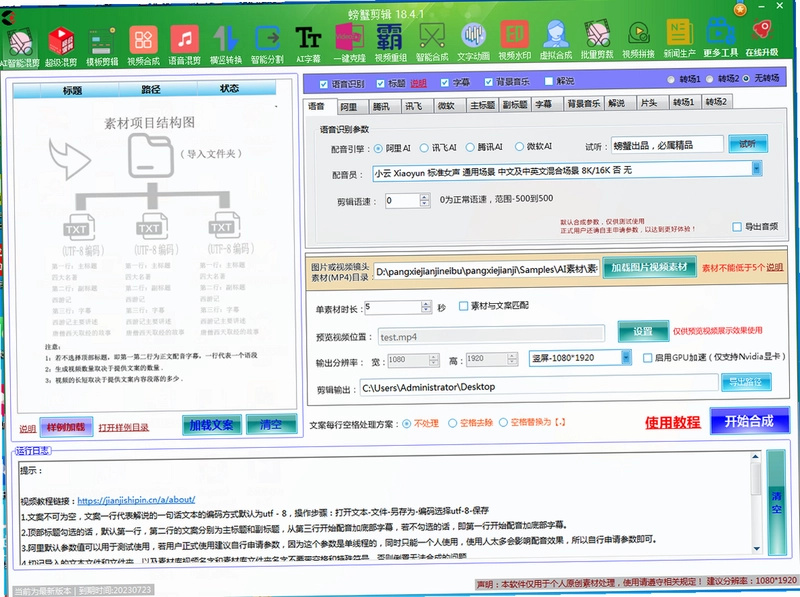
Task: Expand the 竖屏-1080*1920 resolution dropdown
Action: point(626,358)
